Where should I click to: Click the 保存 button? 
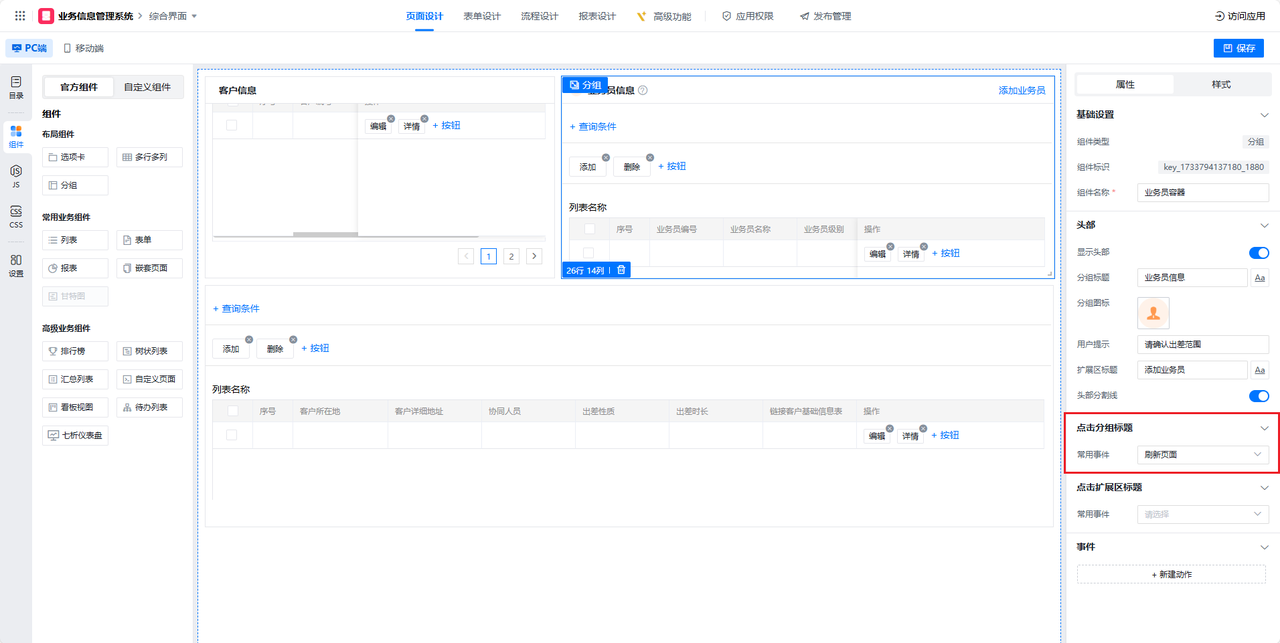point(1238,48)
